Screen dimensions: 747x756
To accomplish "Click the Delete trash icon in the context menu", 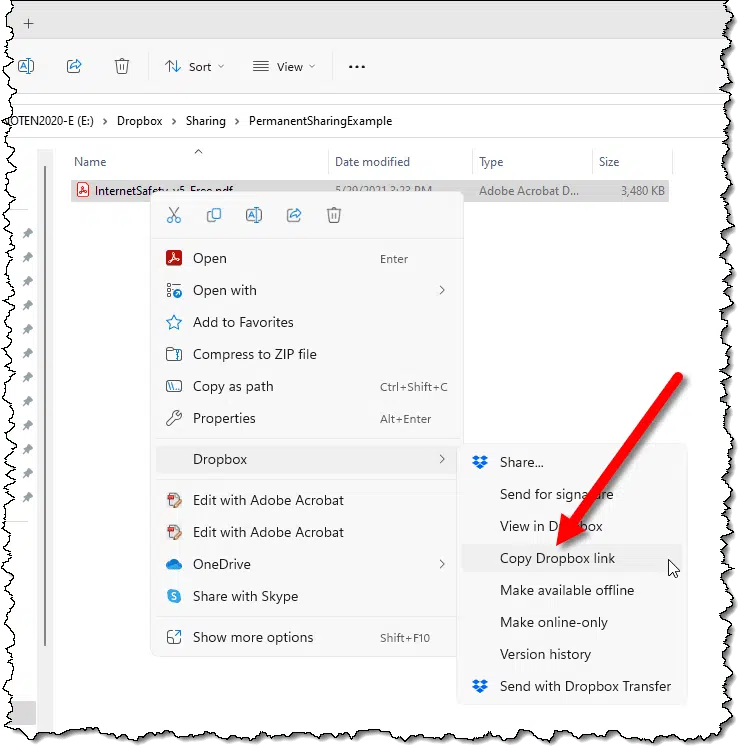I will click(334, 215).
